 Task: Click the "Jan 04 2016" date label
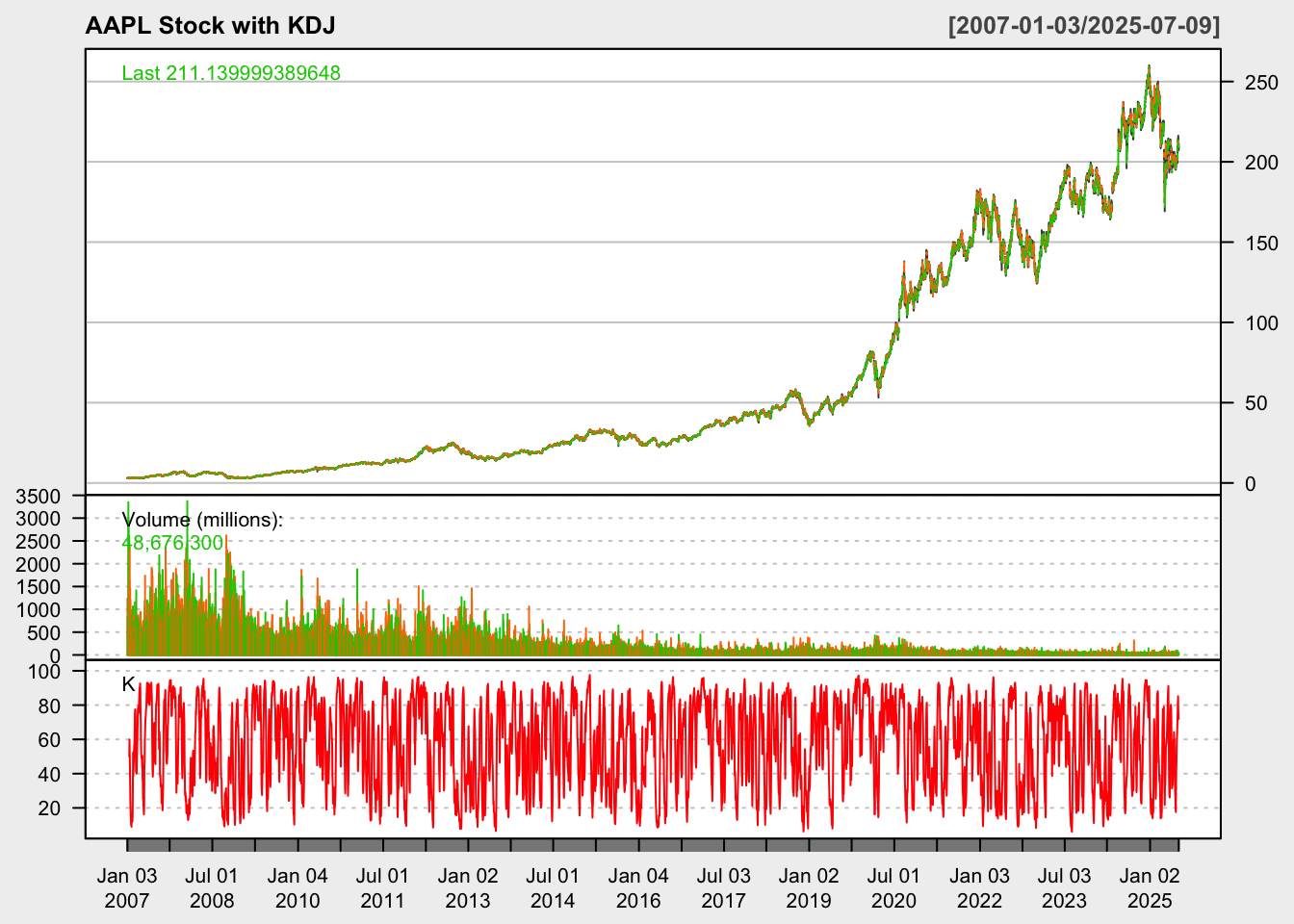tap(638, 888)
